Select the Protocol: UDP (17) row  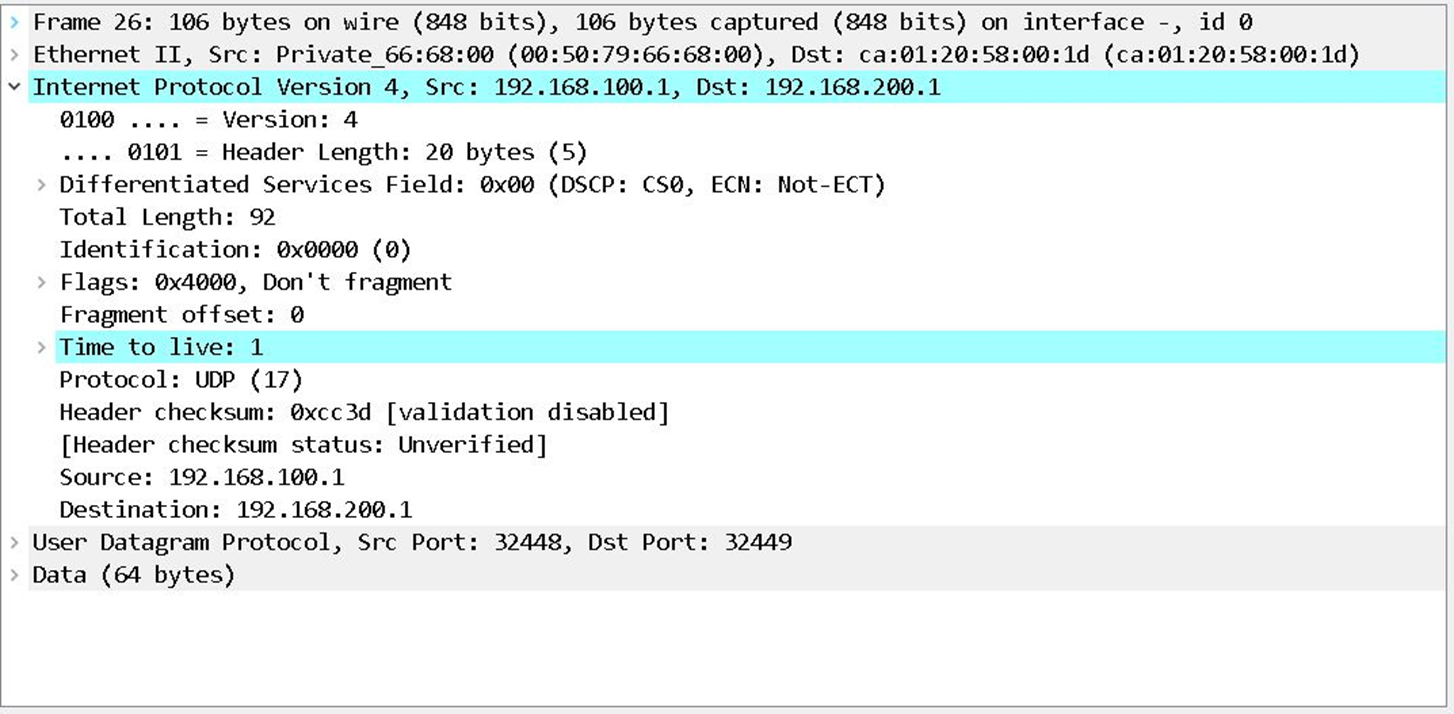180,379
